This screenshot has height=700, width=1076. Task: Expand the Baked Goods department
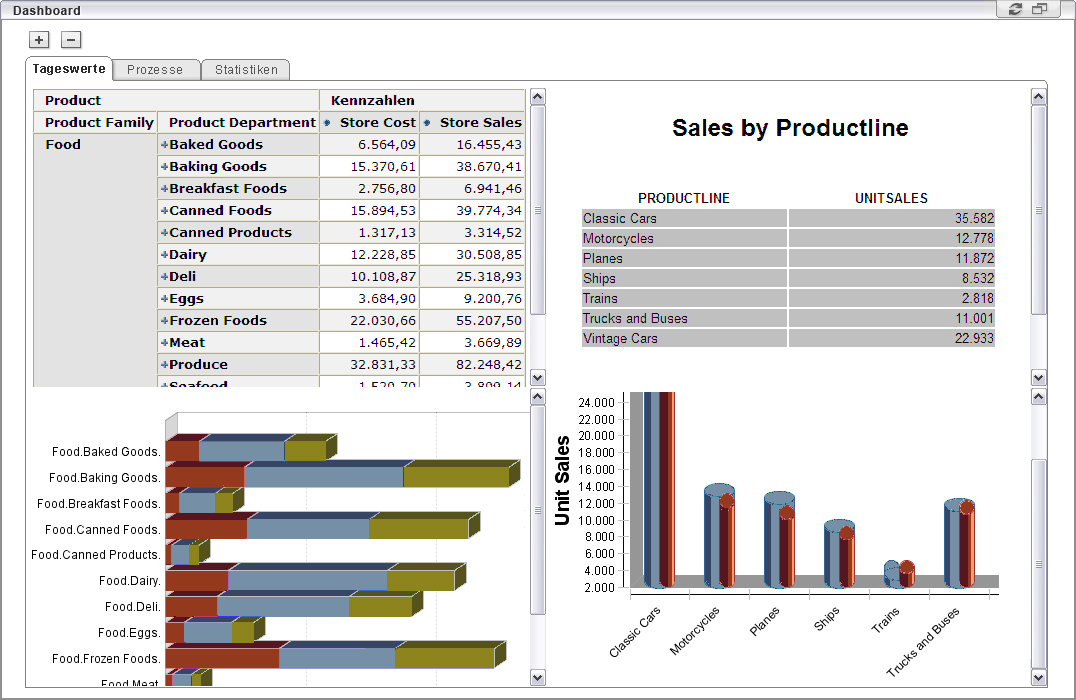[164, 145]
